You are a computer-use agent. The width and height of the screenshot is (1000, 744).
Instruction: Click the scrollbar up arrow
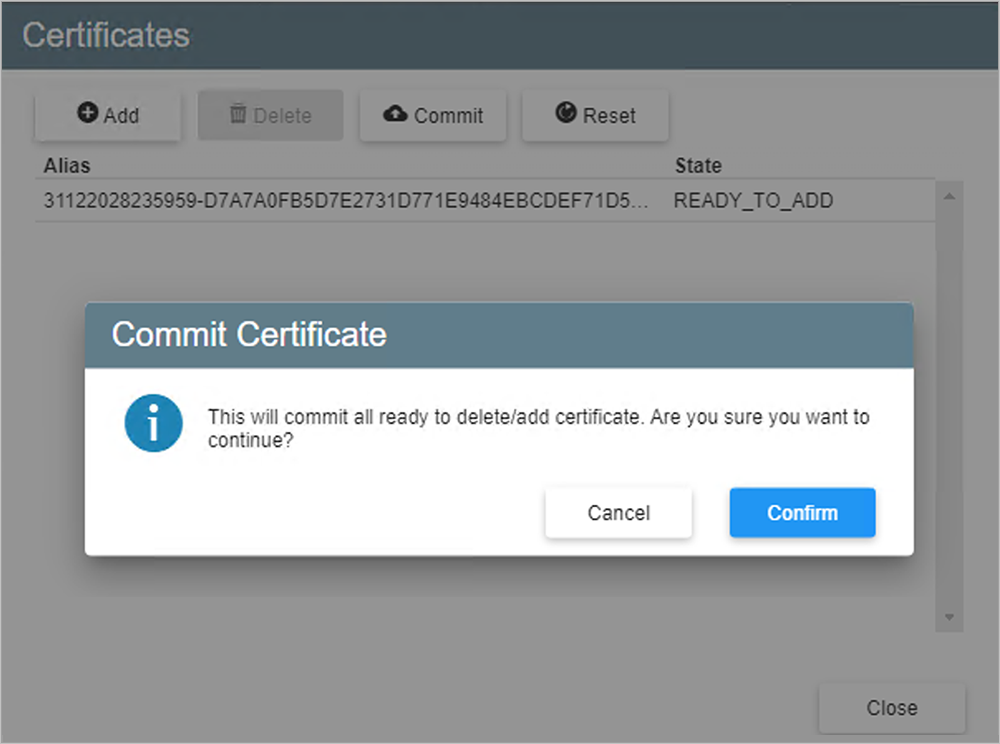tap(949, 197)
